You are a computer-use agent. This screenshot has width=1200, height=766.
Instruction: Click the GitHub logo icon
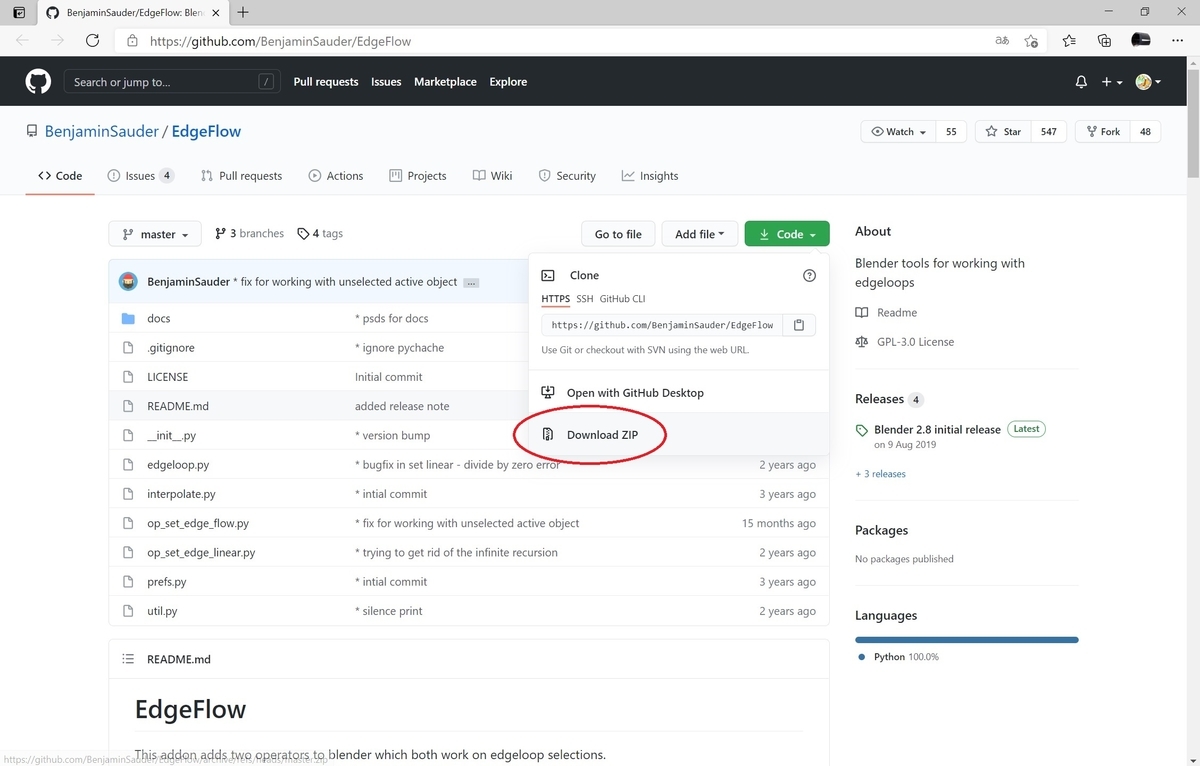pos(38,82)
